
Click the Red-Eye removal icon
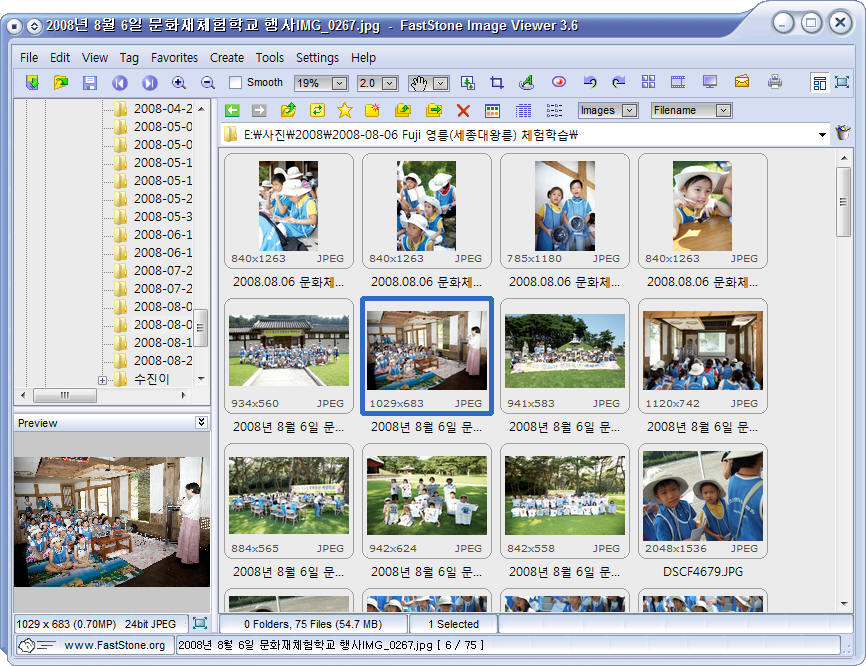tap(559, 82)
